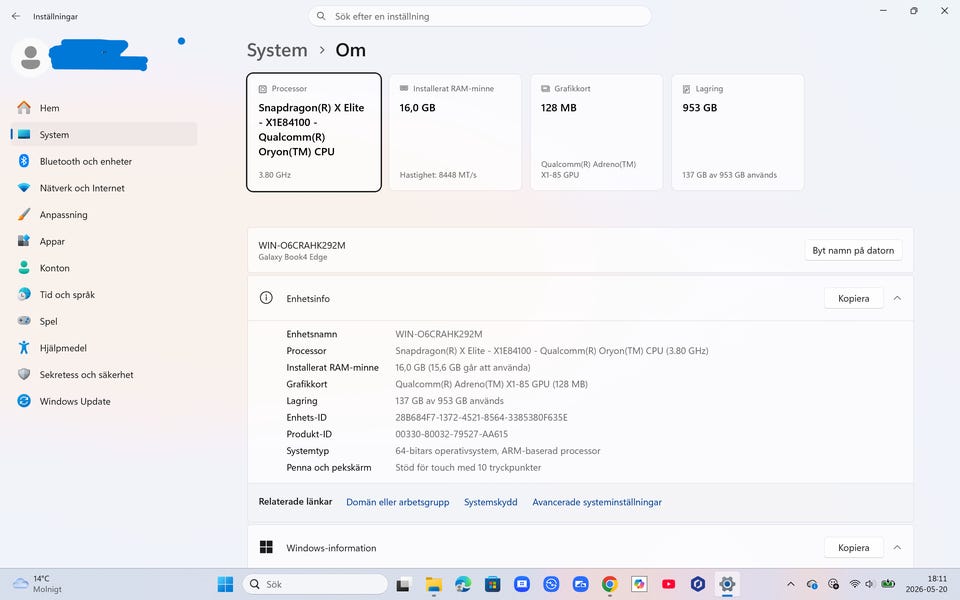Show hidden system tray icons
The image size is (960, 600).
(x=791, y=584)
